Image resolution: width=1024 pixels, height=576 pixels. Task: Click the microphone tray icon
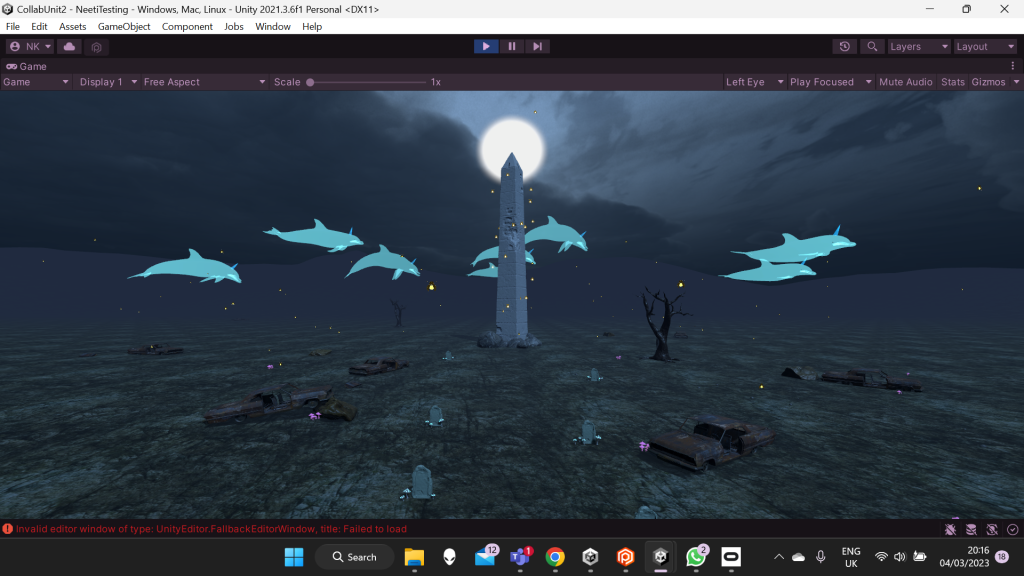820,557
